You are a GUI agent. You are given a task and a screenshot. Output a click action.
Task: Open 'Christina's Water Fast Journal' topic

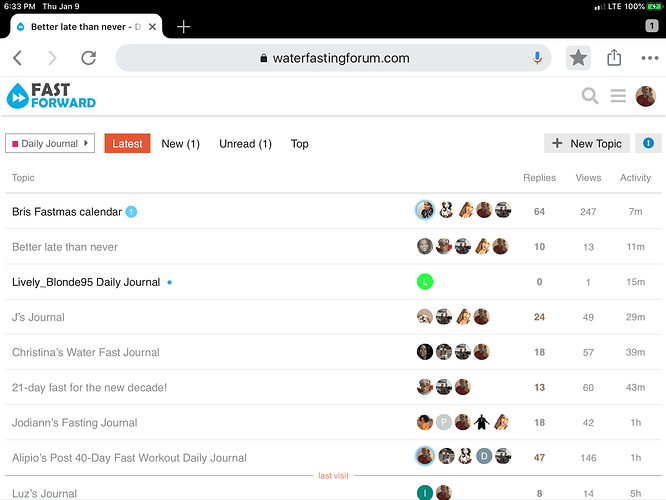point(85,352)
